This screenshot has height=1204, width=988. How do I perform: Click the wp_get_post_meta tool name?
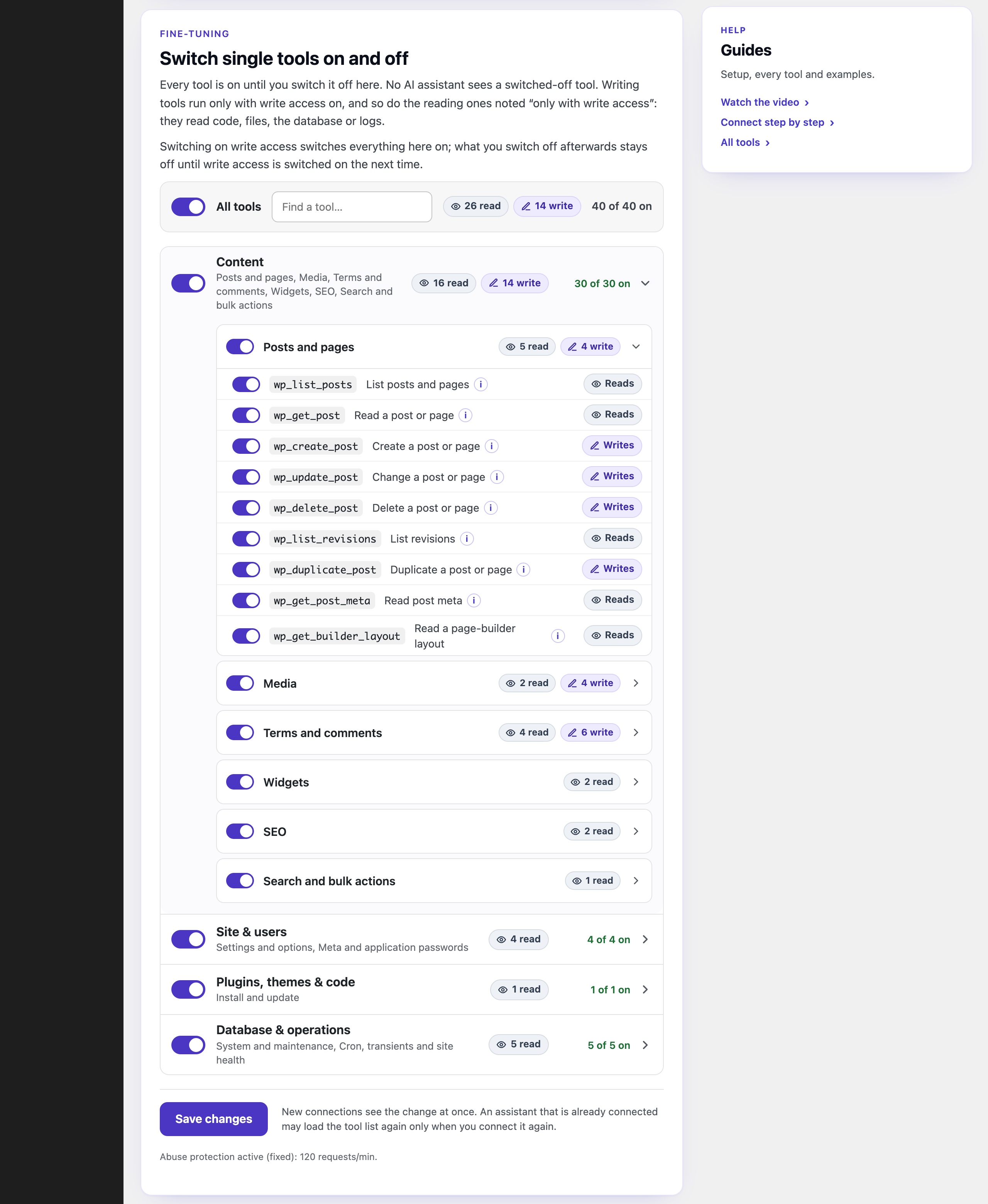[x=321, y=601]
